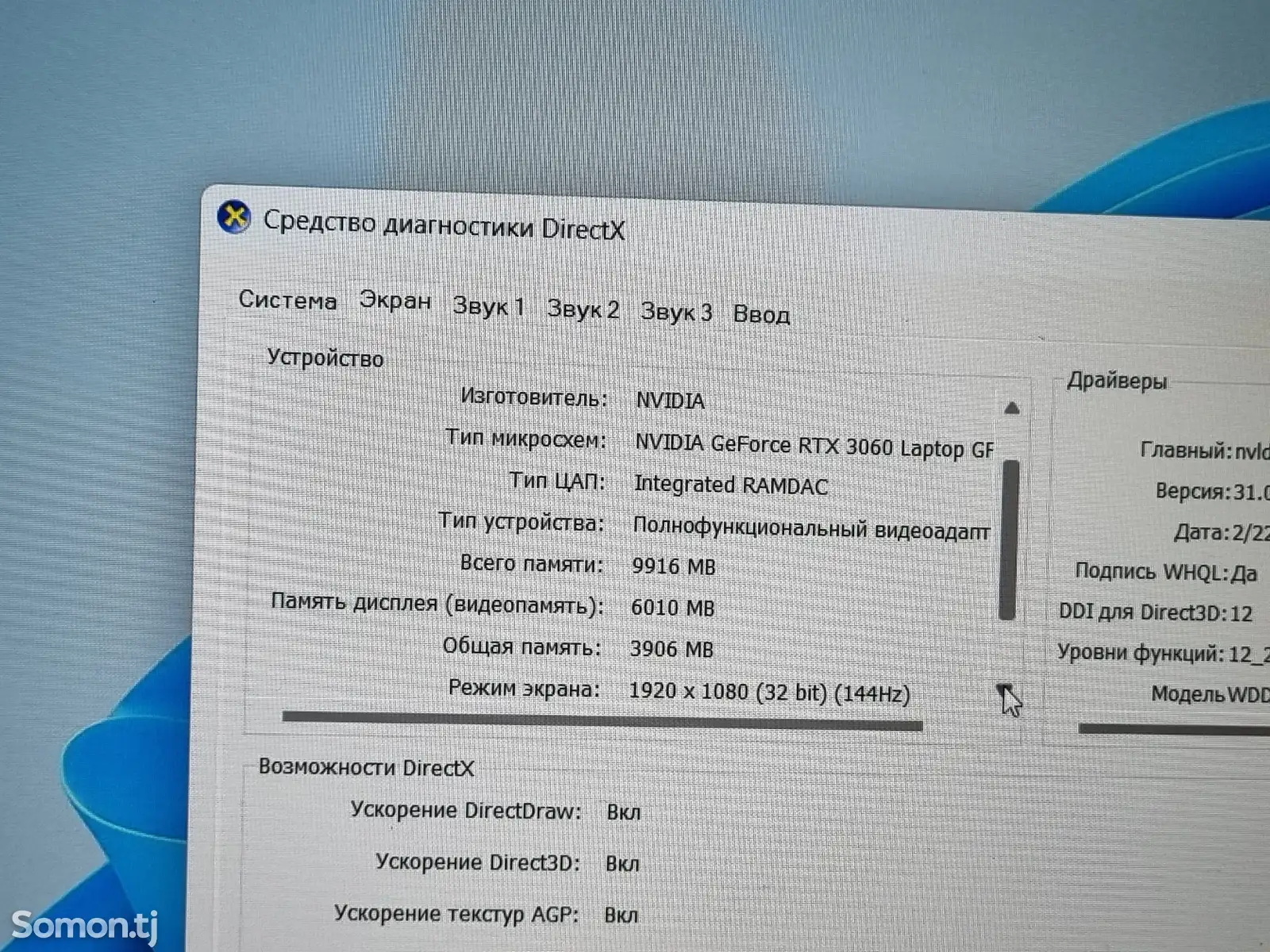1270x952 pixels.
Task: Click the Устройство group heading
Action: point(325,358)
